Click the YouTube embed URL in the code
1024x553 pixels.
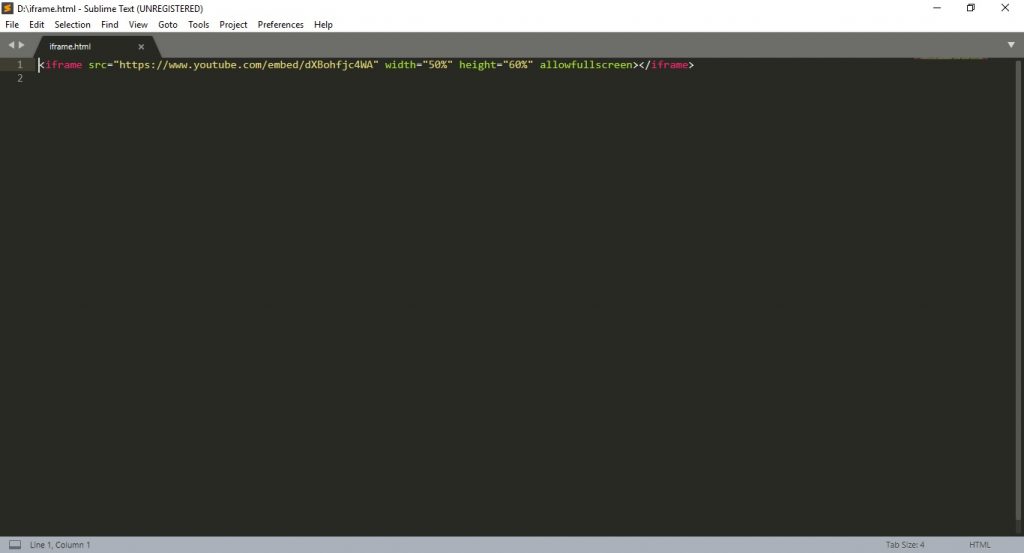coord(246,65)
